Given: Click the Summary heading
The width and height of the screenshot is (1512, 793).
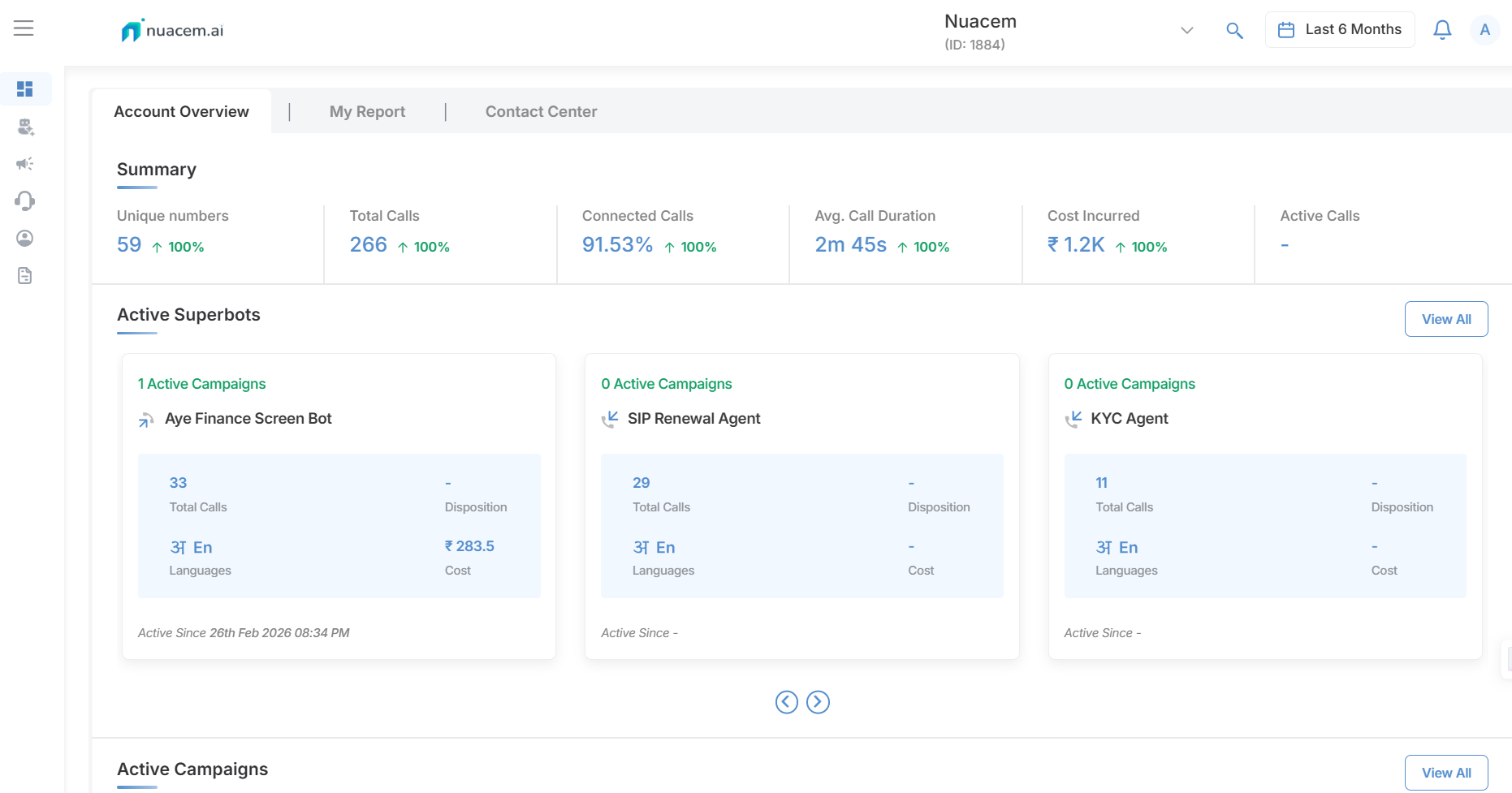Looking at the screenshot, I should click(x=157, y=170).
